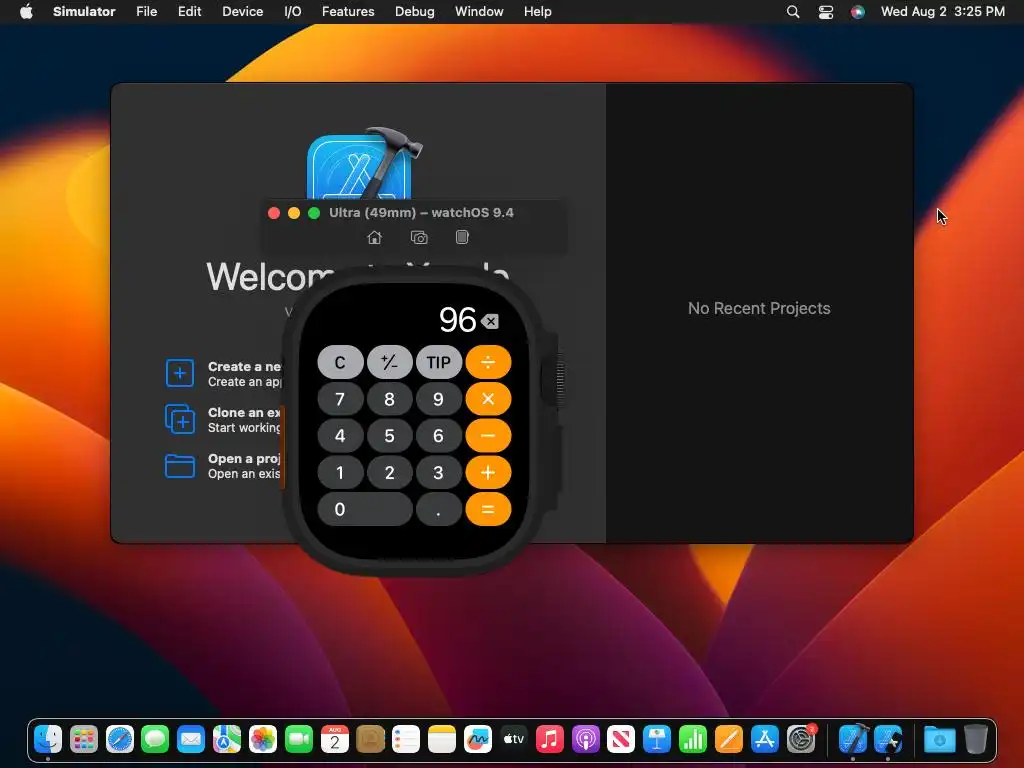
Task: Tap the multiply key
Action: click(488, 399)
